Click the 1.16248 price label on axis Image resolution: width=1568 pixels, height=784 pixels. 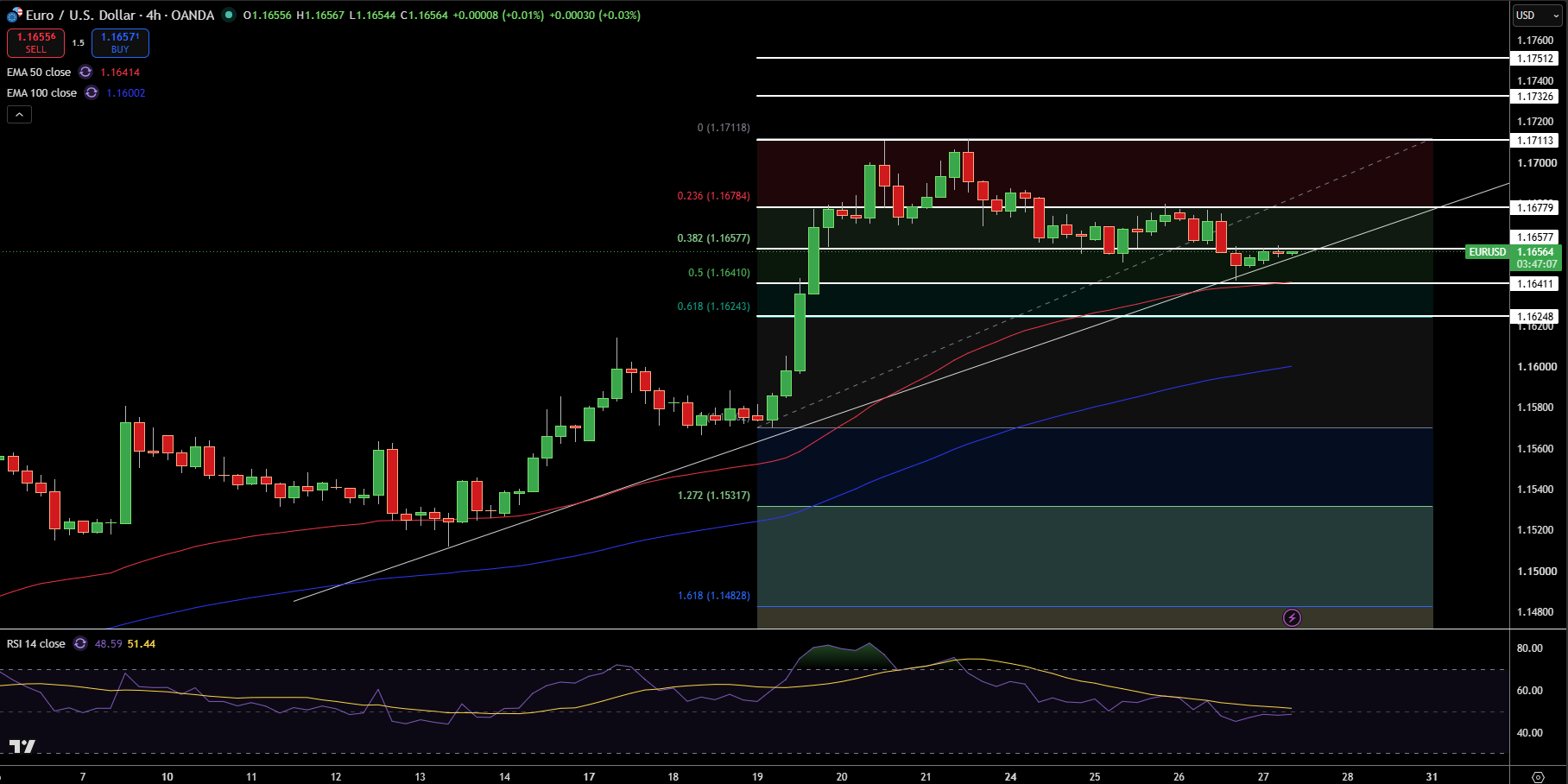tap(1536, 317)
